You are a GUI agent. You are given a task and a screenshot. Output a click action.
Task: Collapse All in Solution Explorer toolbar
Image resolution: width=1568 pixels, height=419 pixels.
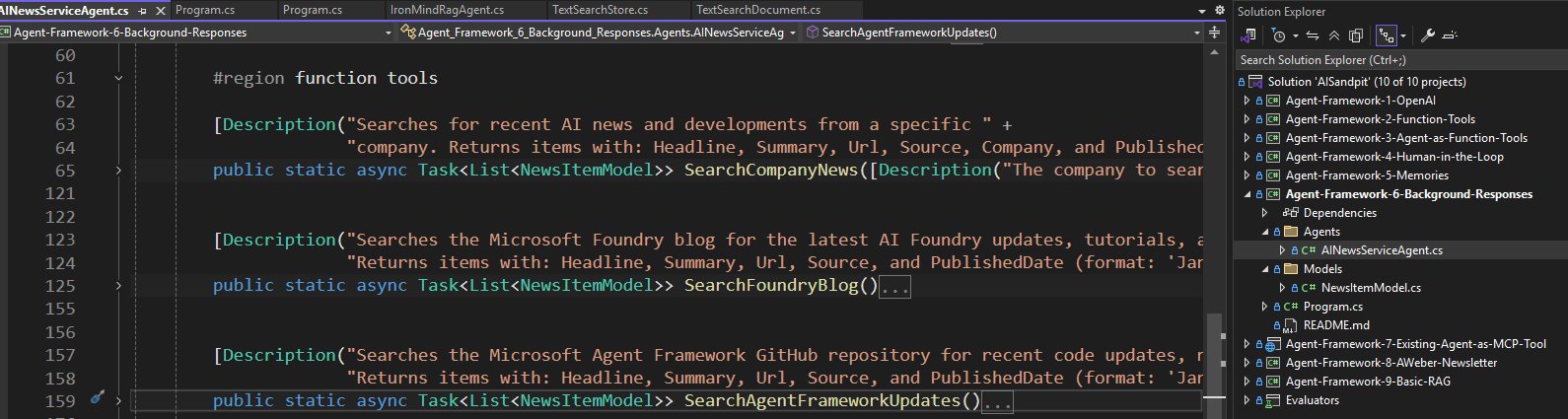(1334, 35)
